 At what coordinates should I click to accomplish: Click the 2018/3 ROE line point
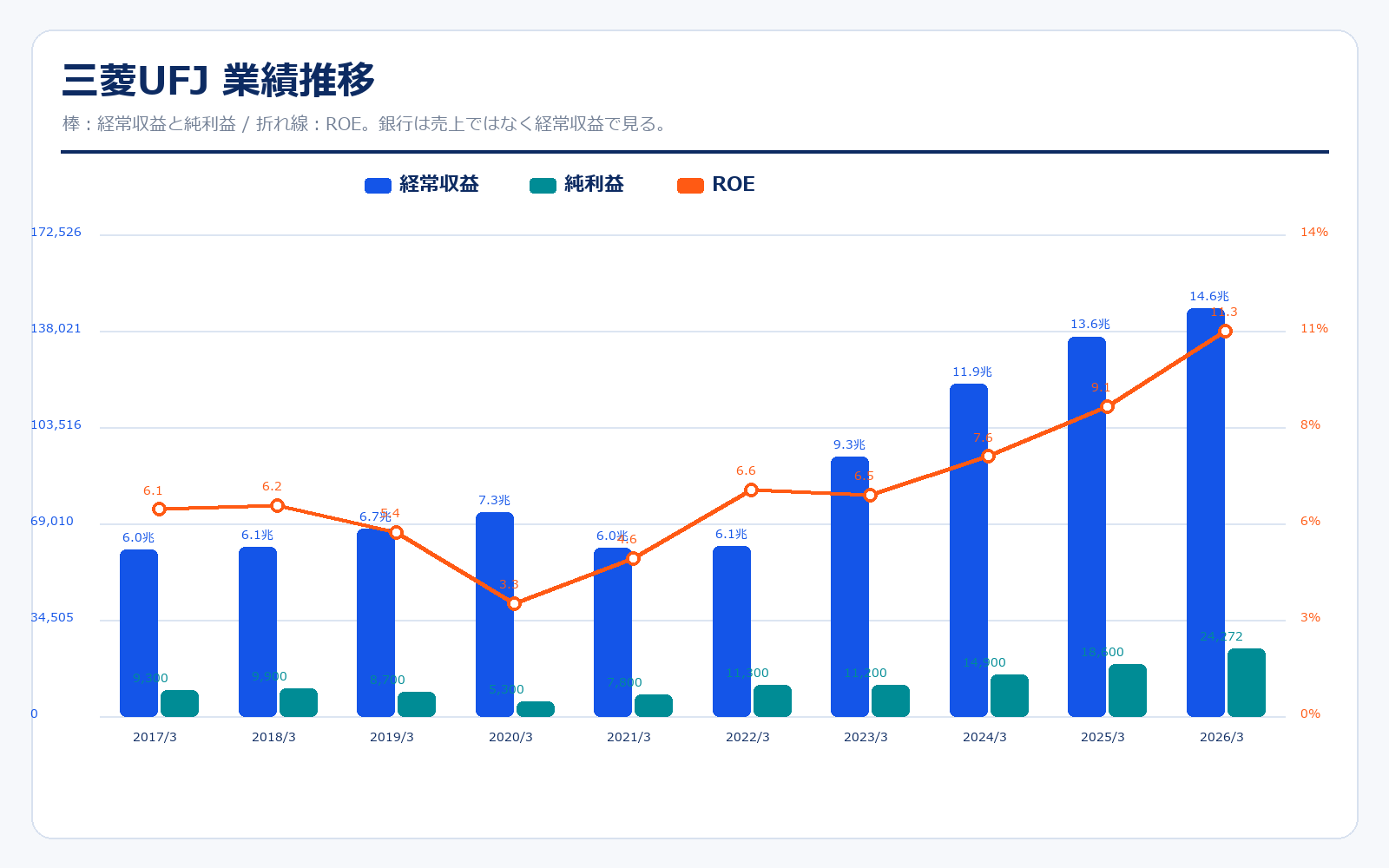pyautogui.click(x=277, y=506)
